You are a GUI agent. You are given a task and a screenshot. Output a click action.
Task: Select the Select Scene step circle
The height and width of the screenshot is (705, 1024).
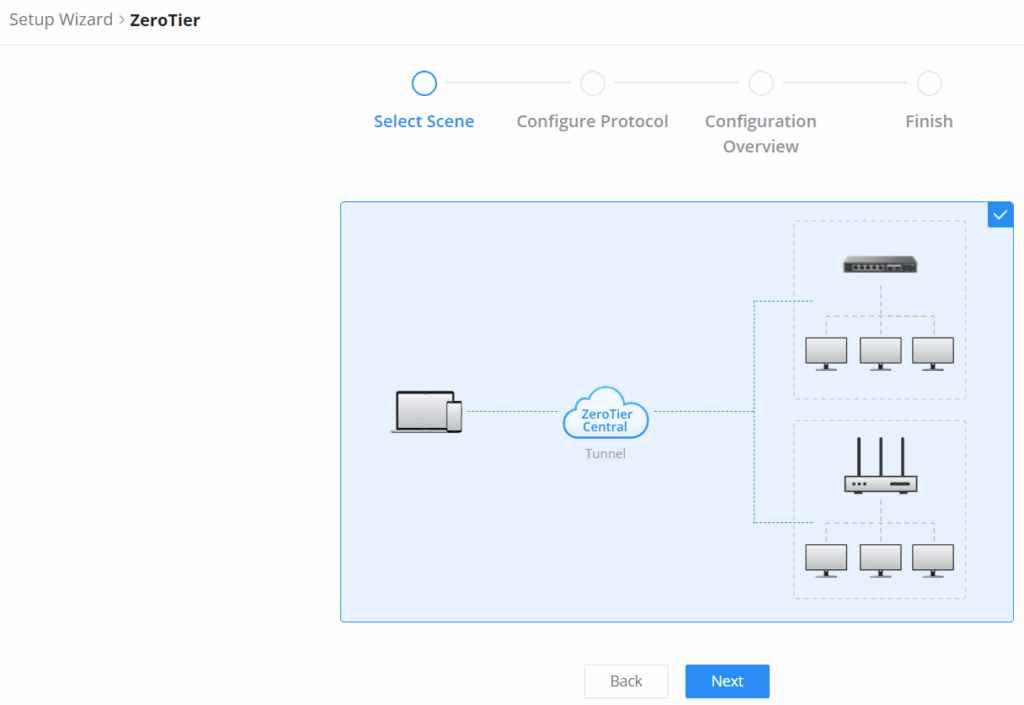[424, 84]
